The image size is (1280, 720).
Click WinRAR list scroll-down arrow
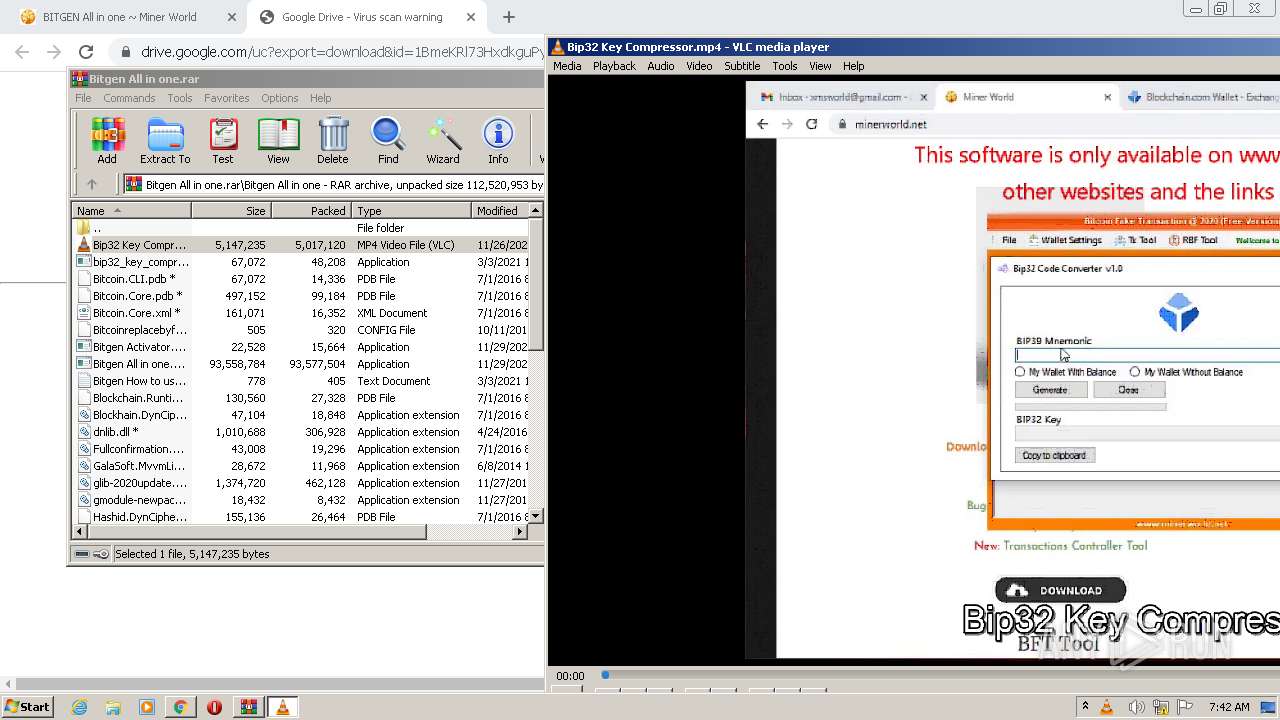point(536,516)
